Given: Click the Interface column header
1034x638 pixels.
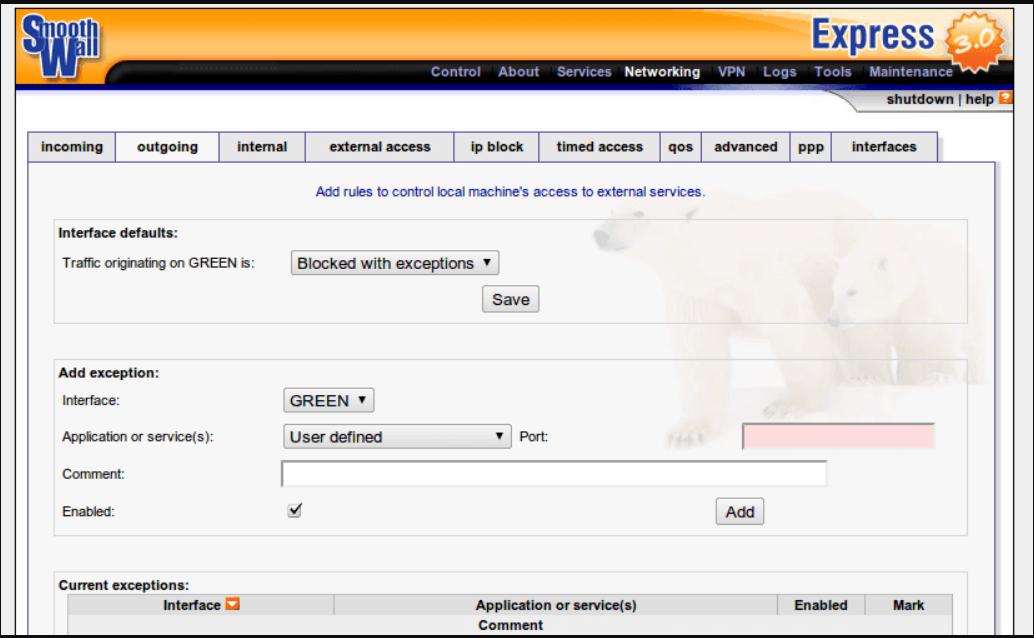Looking at the screenshot, I should [x=200, y=604].
